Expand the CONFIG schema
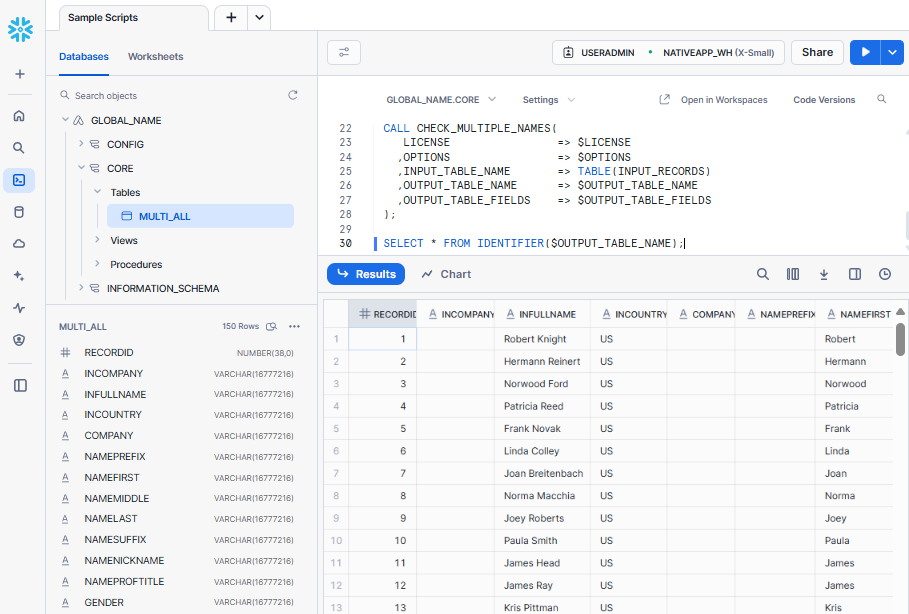The width and height of the screenshot is (909, 614). [x=81, y=143]
